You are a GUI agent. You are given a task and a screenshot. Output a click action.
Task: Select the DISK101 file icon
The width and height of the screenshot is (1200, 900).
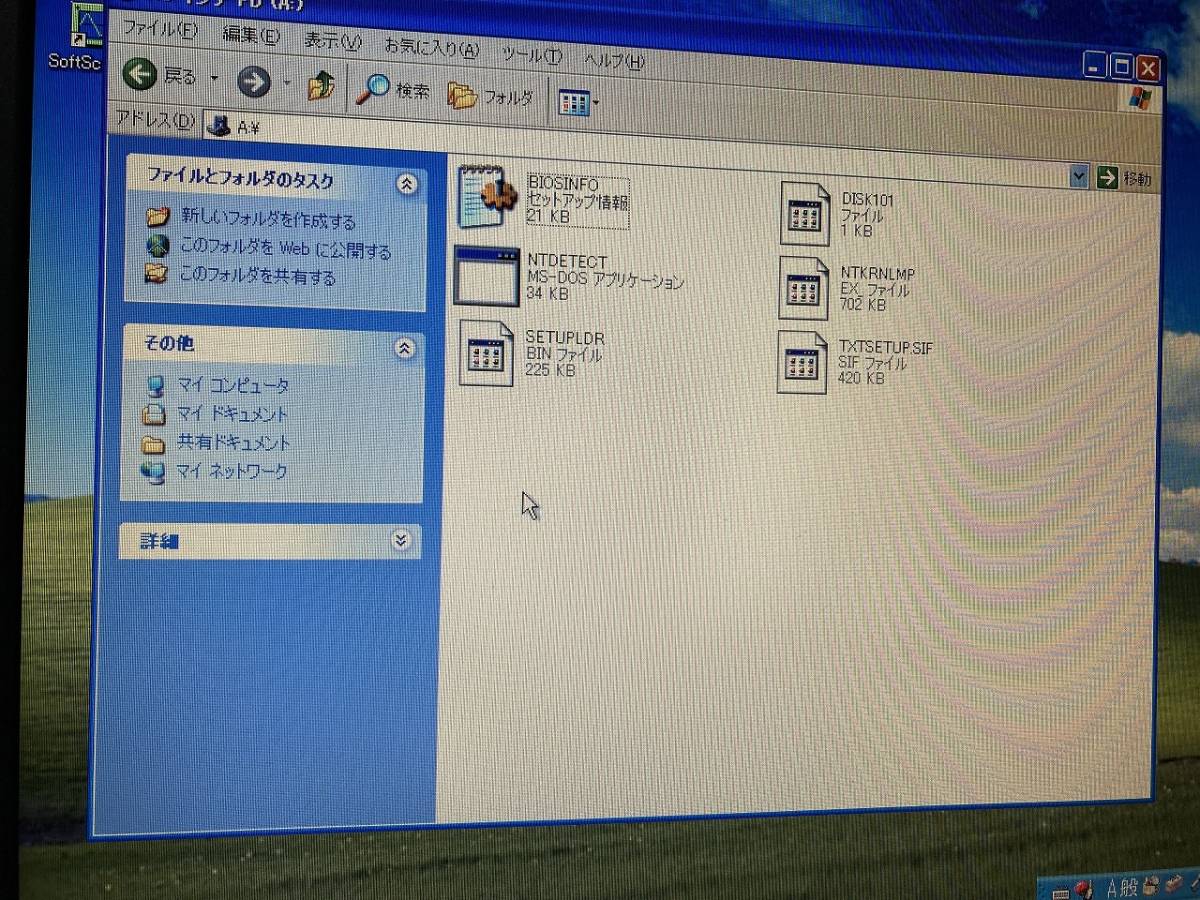(x=805, y=214)
